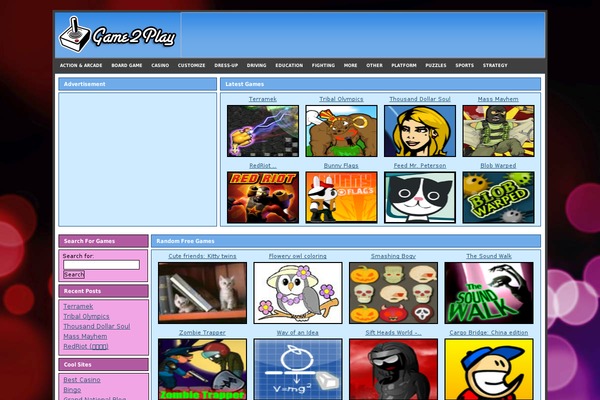Viewport: 600px width, 400px height.
Task: Open the Zombie Trapper game thumbnail
Action: point(202,369)
